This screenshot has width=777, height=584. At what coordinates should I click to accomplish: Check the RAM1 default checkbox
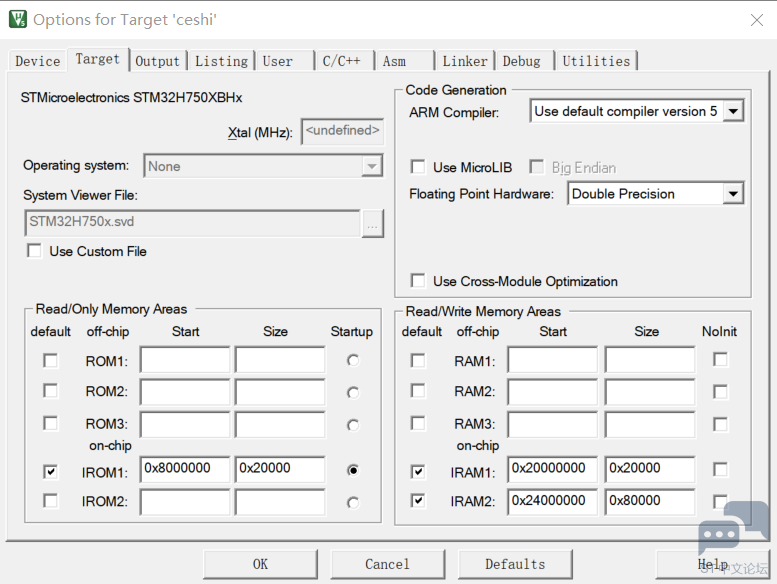pyautogui.click(x=418, y=361)
